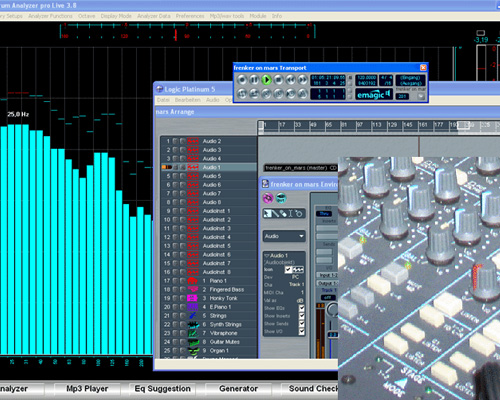This screenshot has height=400, width=500.
Task: Click the emagic logo in Transport window
Action: point(374,94)
